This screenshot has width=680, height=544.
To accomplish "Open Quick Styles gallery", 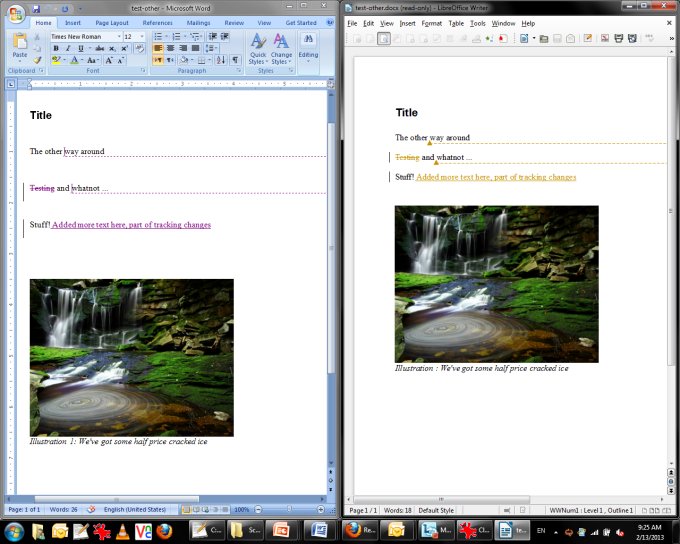I will [258, 47].
